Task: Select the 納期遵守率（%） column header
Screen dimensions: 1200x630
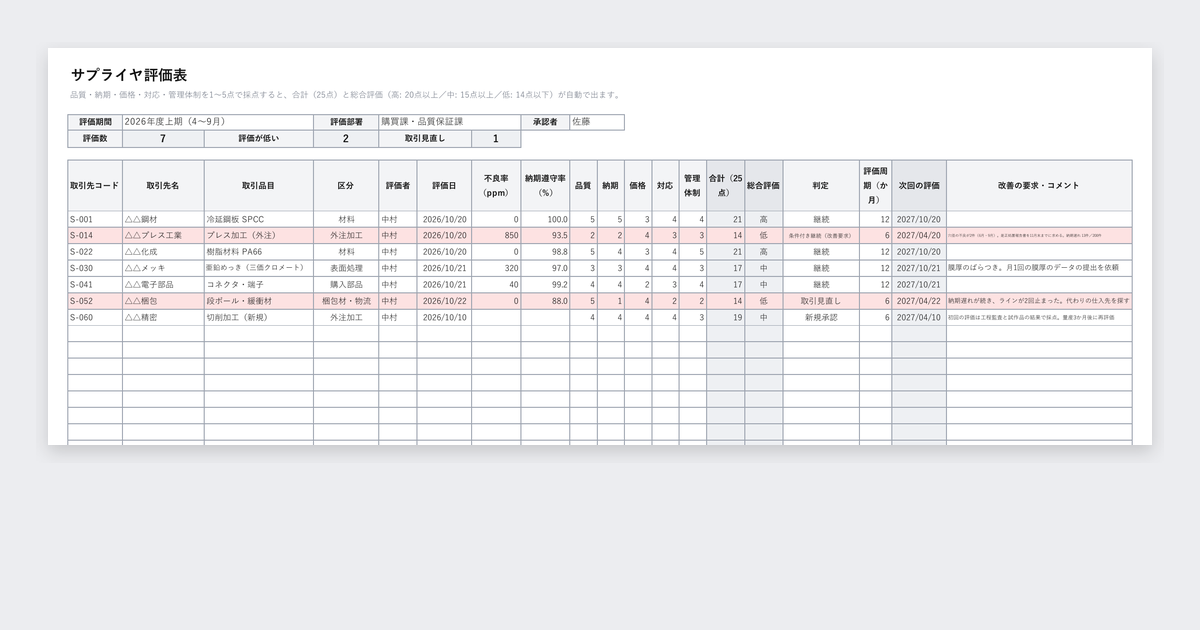Action: click(x=545, y=186)
